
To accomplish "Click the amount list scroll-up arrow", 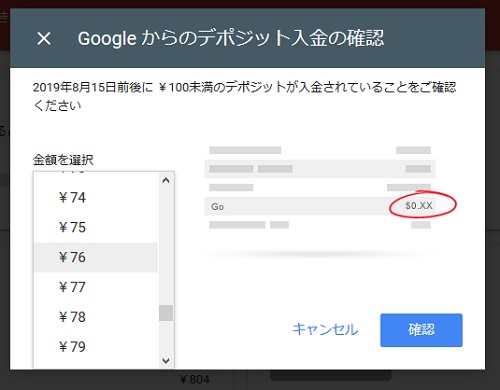I will (x=166, y=181).
